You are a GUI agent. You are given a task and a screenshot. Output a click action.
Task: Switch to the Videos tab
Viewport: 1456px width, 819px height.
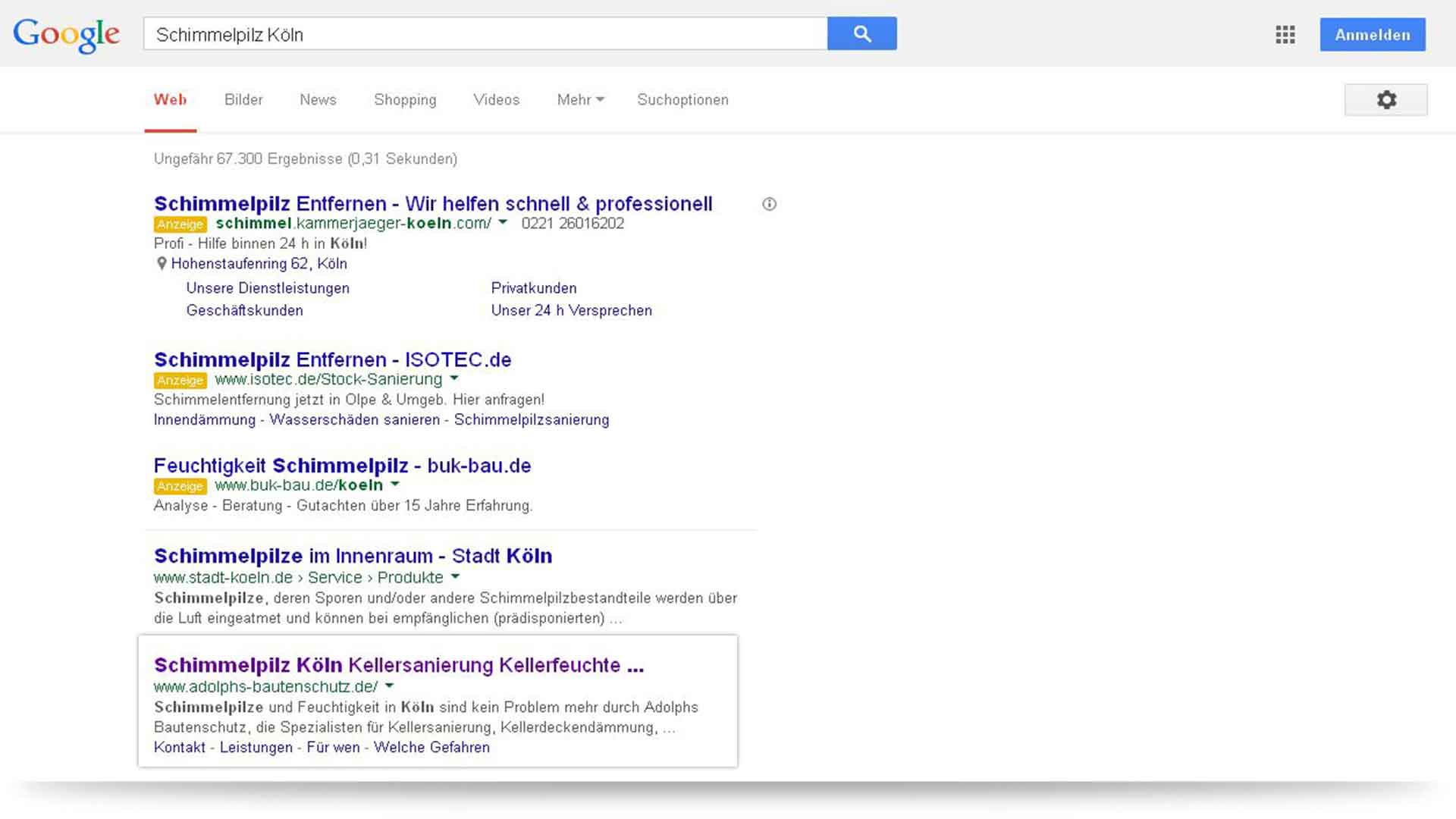496,99
